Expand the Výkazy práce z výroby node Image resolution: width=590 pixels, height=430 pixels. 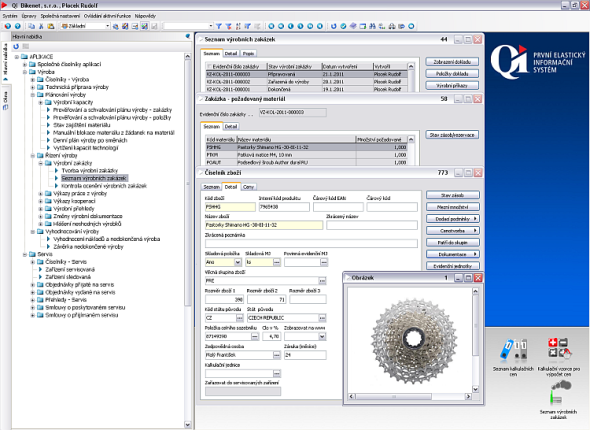pos(41,193)
